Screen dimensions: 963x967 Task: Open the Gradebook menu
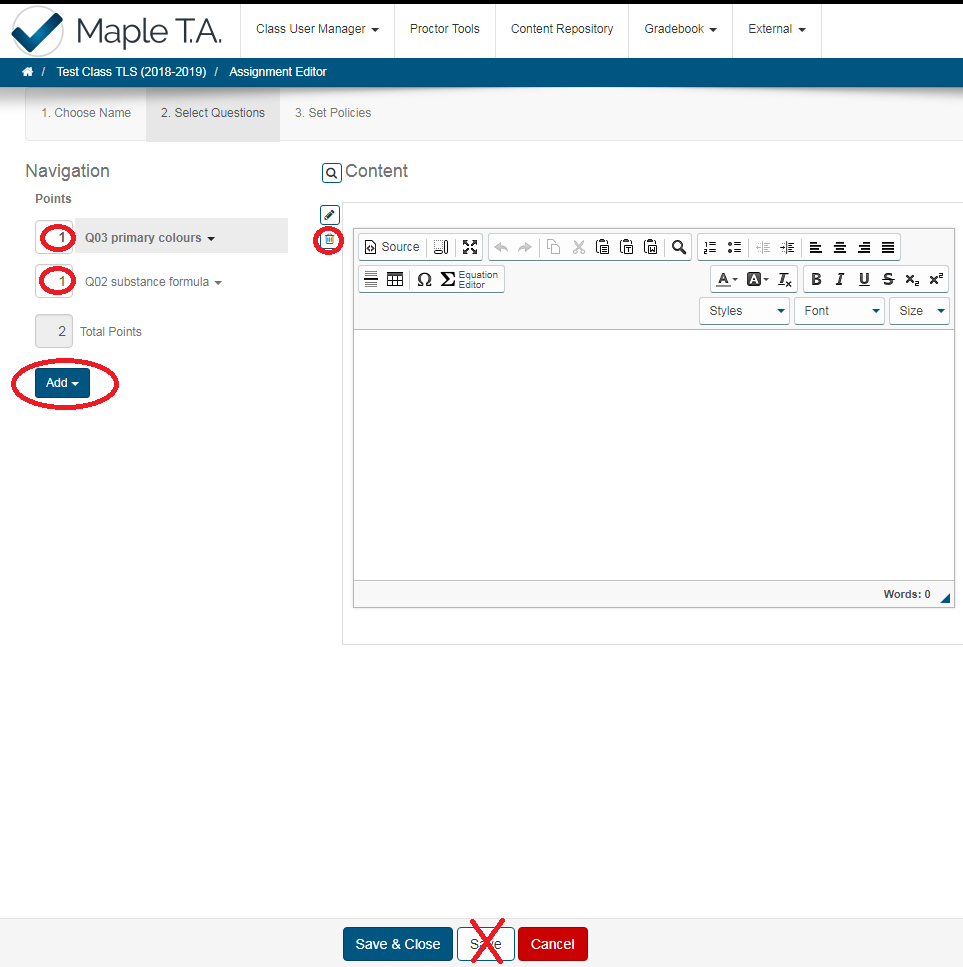pos(680,29)
